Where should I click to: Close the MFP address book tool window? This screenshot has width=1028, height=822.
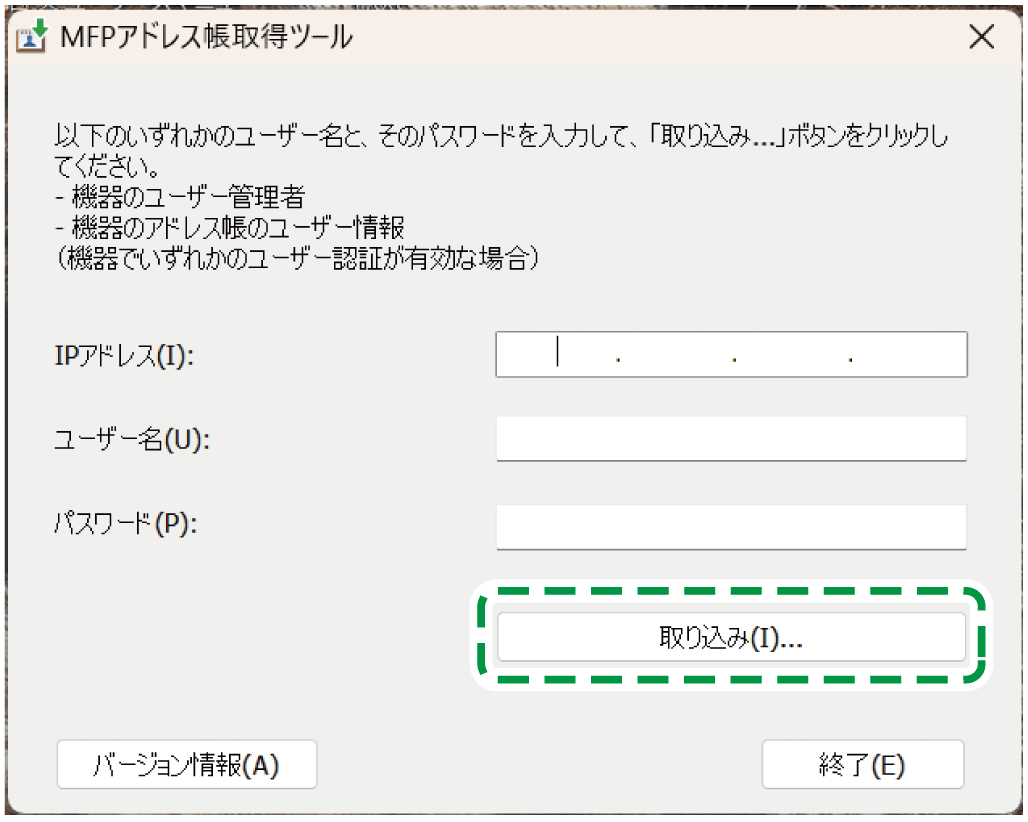[981, 37]
